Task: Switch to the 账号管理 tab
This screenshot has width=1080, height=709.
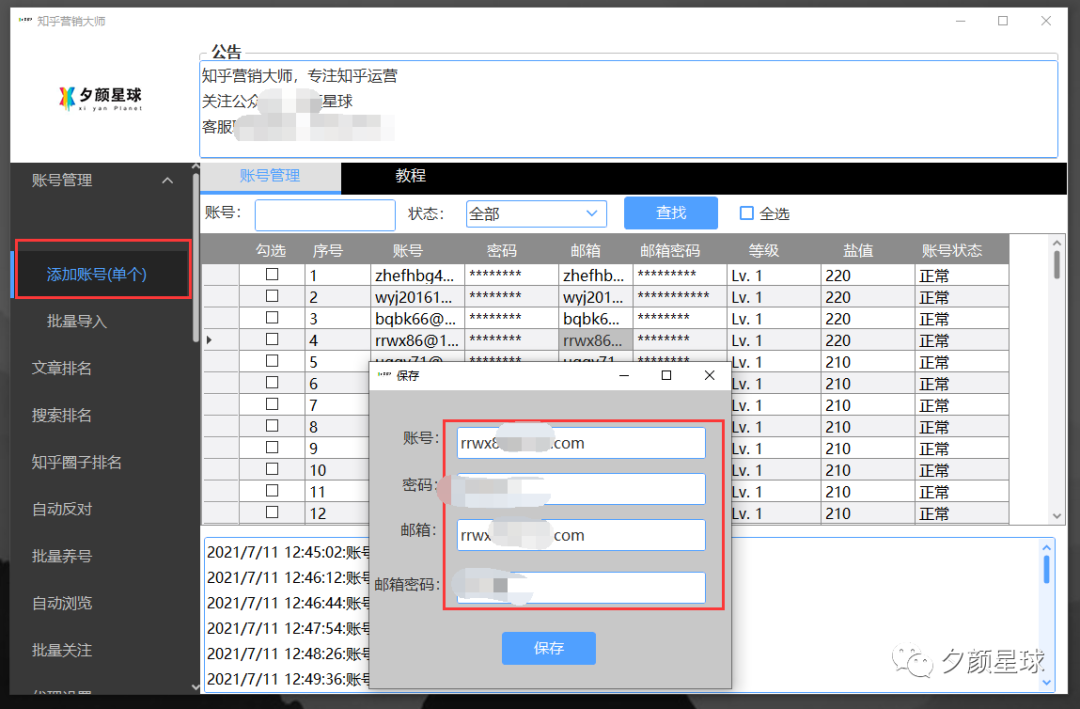Action: (270, 176)
